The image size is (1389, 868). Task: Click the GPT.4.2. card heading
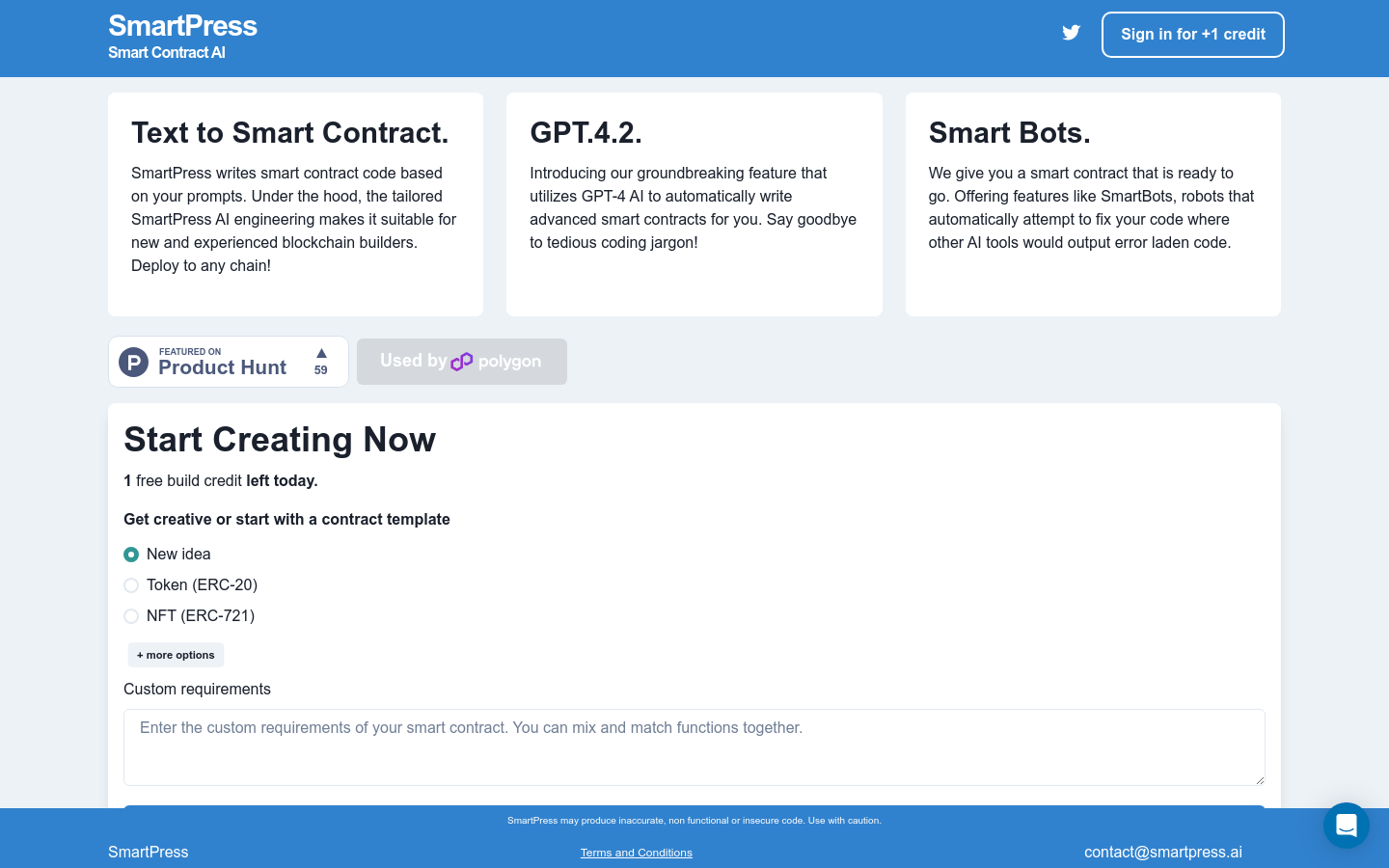click(586, 132)
